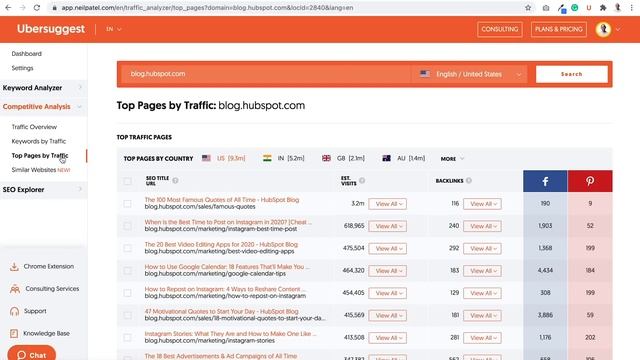Viewport: 640px width, 360px height.
Task: Click the Ubersuggest logo
Action: pos(51,29)
